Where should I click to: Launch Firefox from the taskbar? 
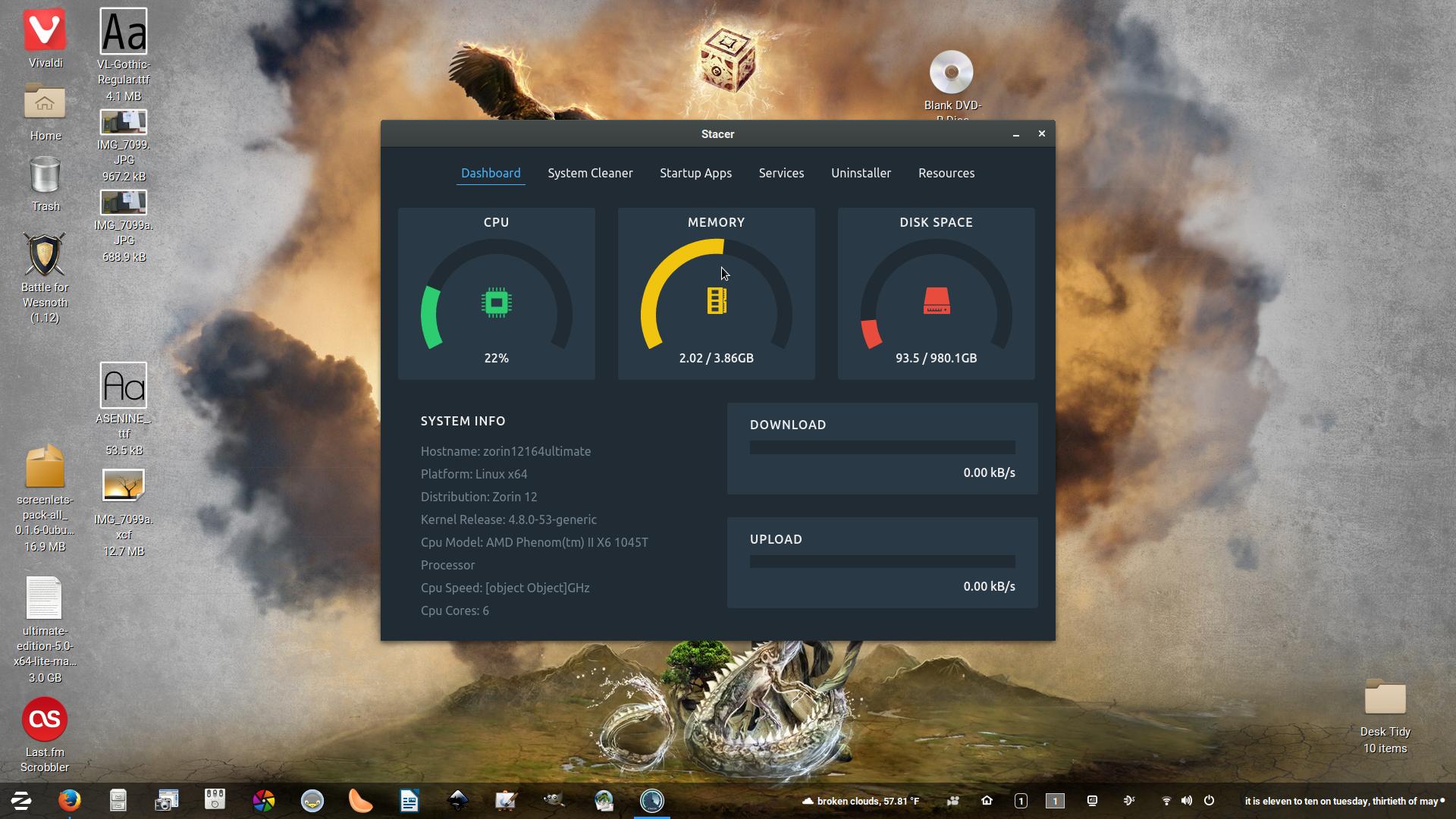click(x=70, y=801)
